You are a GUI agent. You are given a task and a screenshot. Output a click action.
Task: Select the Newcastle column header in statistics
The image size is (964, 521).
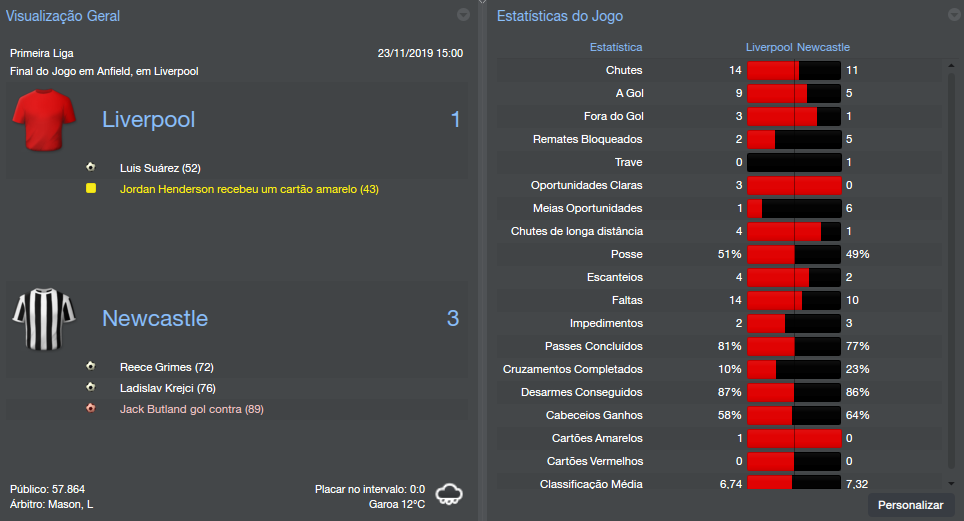click(x=824, y=47)
